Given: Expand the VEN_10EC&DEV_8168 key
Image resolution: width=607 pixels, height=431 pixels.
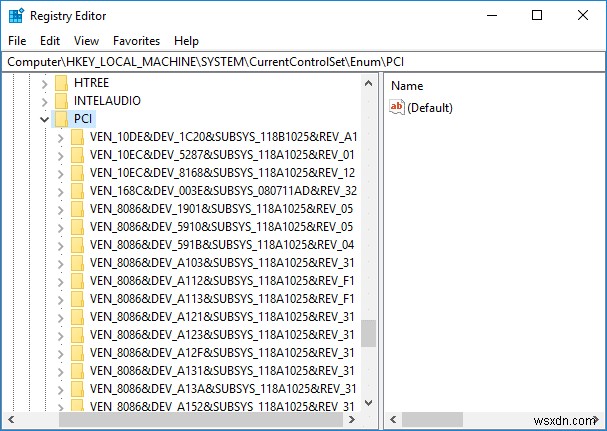Looking at the screenshot, I should [x=60, y=174].
